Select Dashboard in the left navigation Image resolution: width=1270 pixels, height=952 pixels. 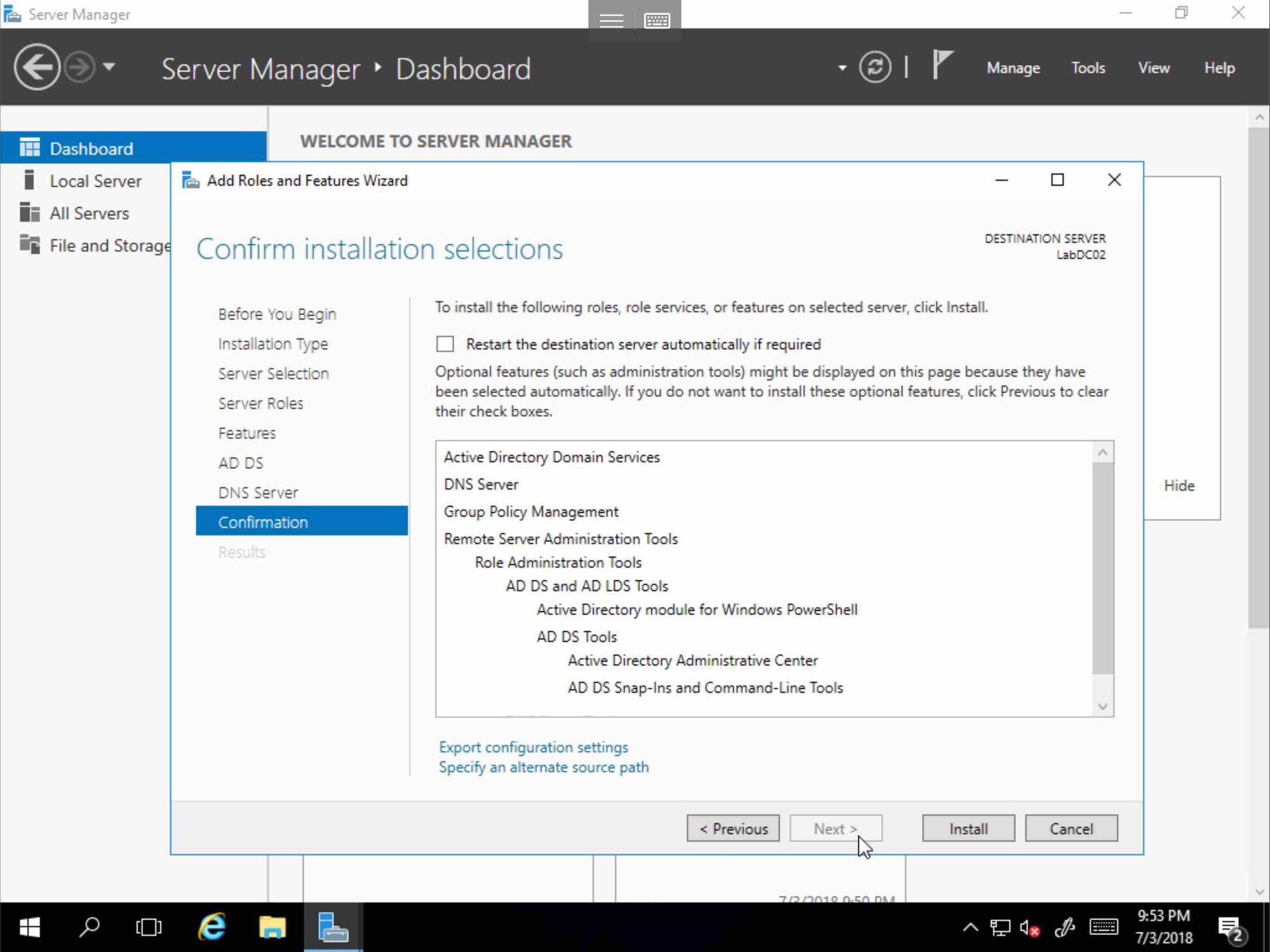pos(133,148)
